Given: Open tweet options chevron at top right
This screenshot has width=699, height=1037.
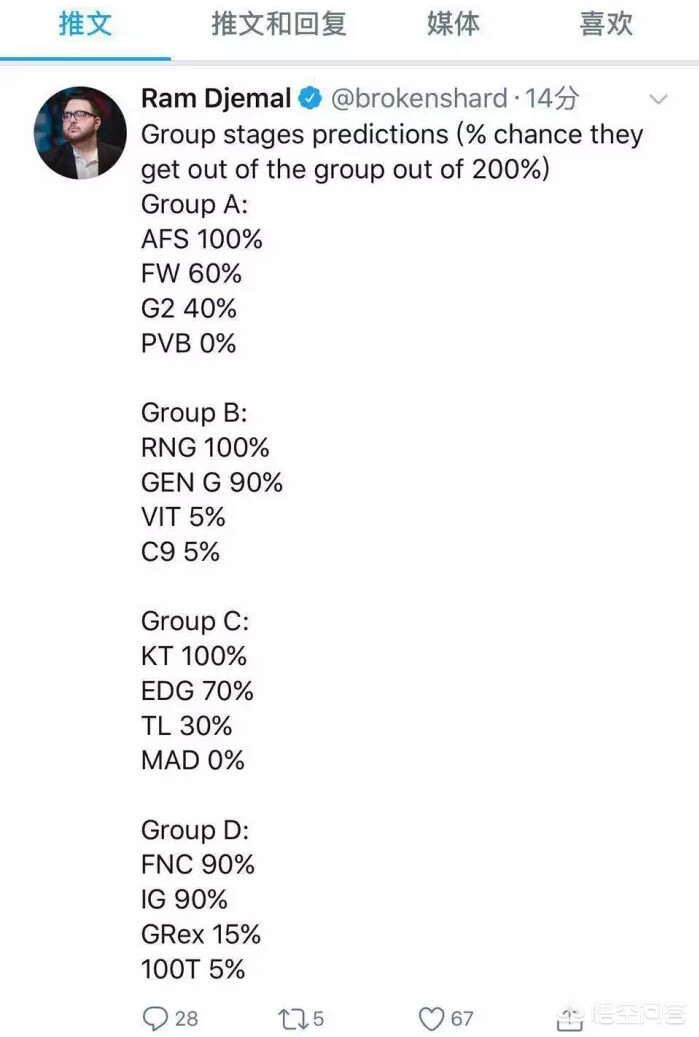Looking at the screenshot, I should point(658,100).
